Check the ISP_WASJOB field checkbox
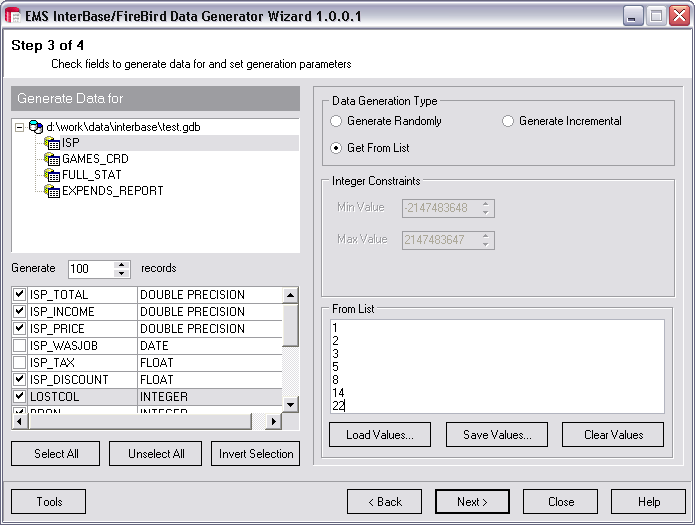Screen dimensions: 695x525 pyautogui.click(x=19, y=345)
